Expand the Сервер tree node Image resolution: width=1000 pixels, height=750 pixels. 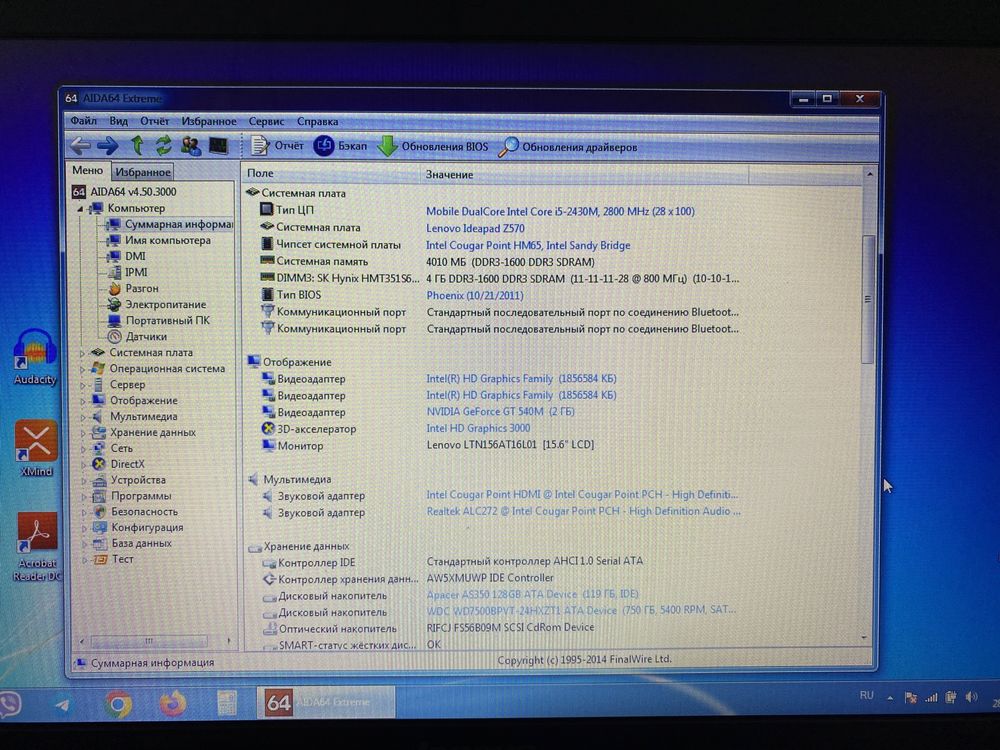82,385
